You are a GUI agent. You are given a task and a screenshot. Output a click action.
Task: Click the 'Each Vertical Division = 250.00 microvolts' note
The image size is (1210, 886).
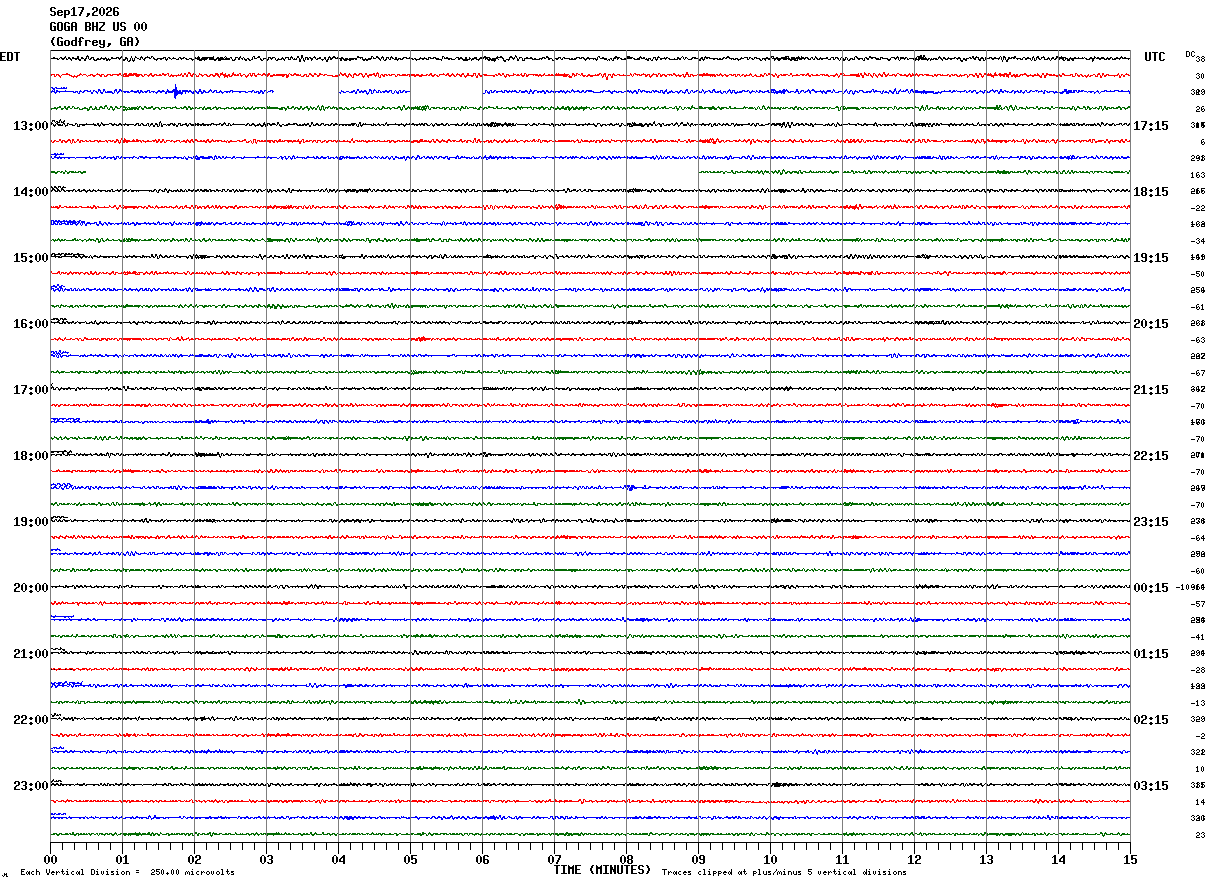(127, 873)
